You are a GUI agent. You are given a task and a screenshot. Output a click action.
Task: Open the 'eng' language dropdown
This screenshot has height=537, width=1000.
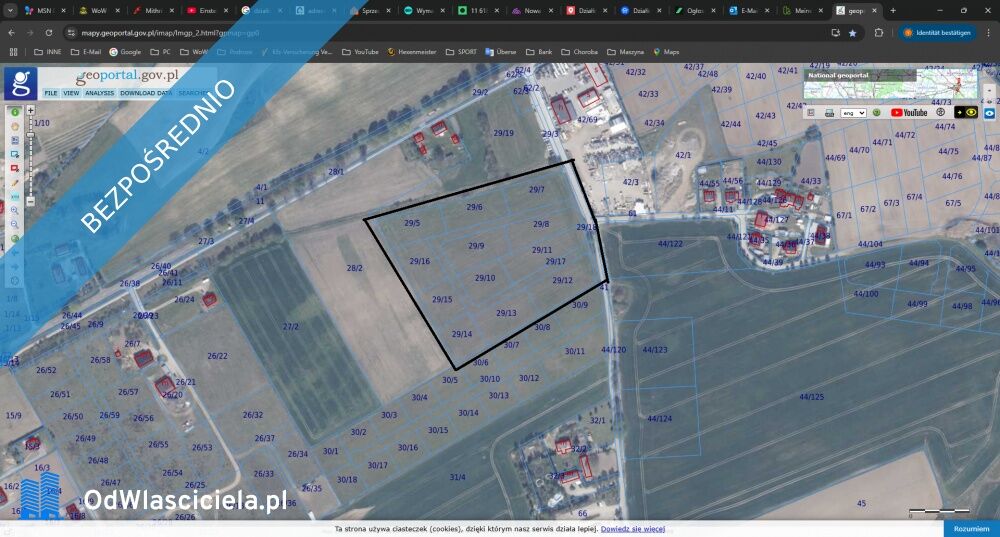853,113
